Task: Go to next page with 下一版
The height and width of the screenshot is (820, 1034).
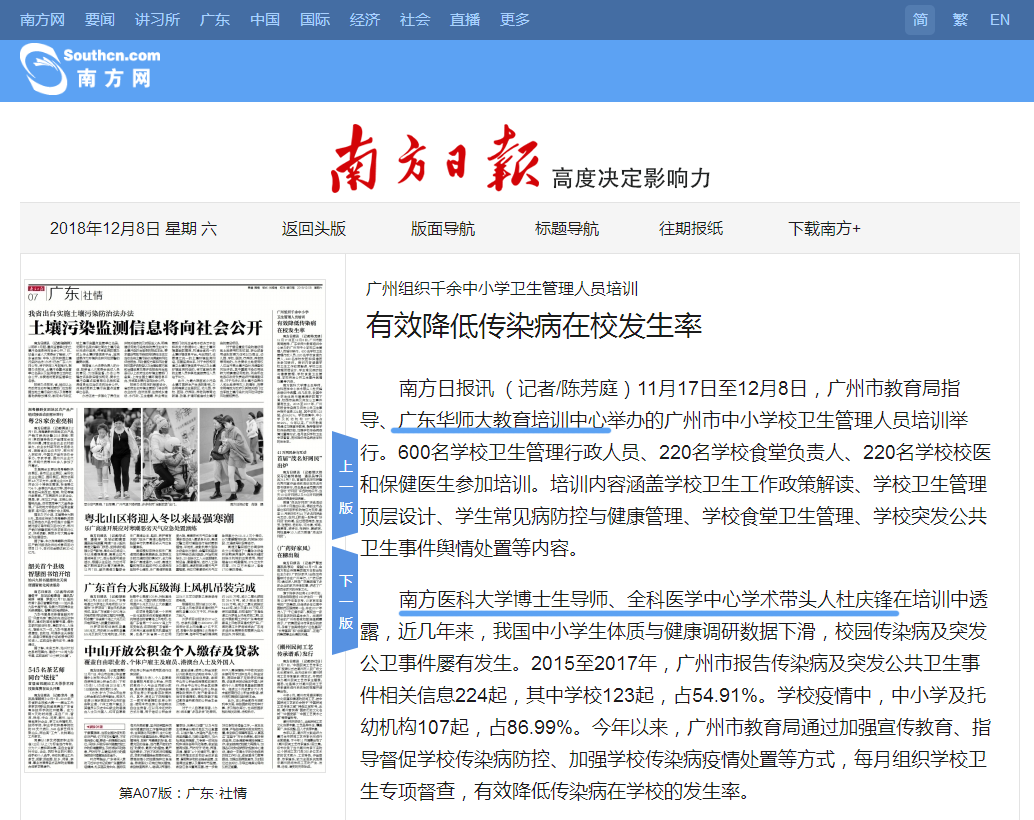Action: [x=345, y=601]
